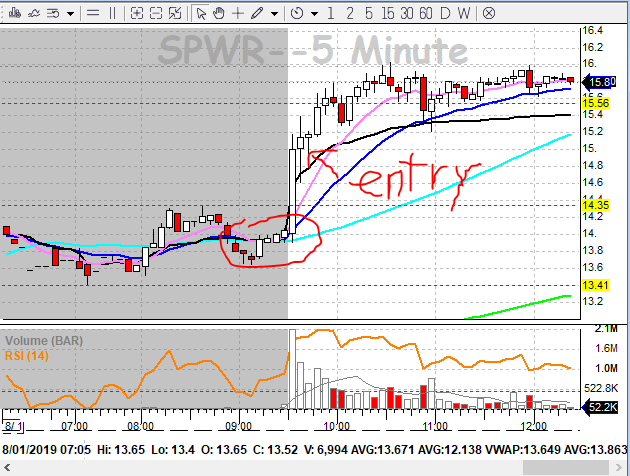Expand the clock time interval dropdown
This screenshot has width=630, height=476.
tap(317, 14)
